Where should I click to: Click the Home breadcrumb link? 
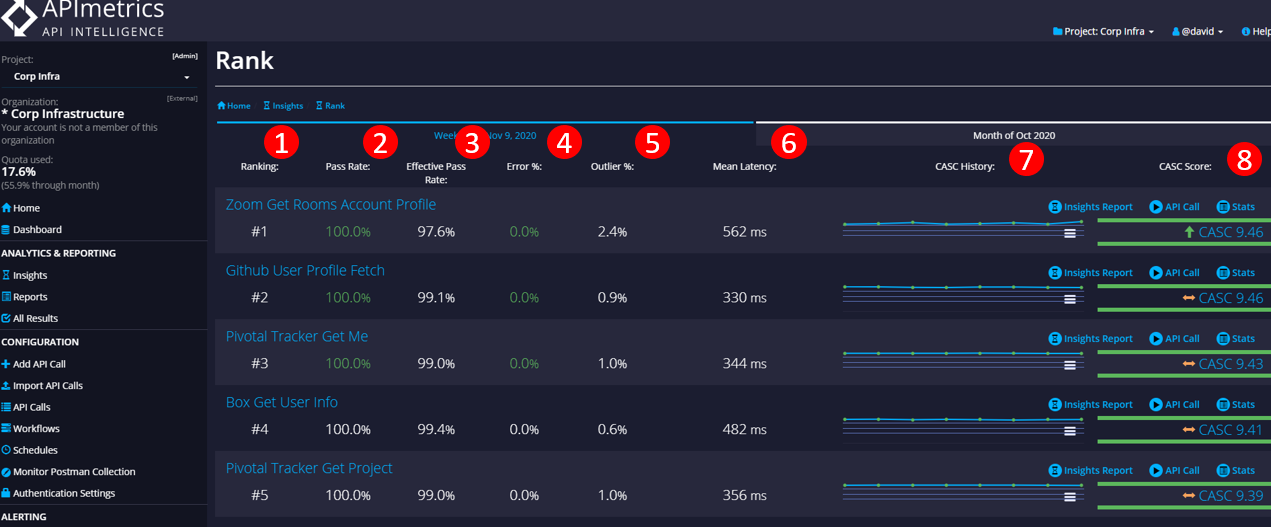point(235,106)
